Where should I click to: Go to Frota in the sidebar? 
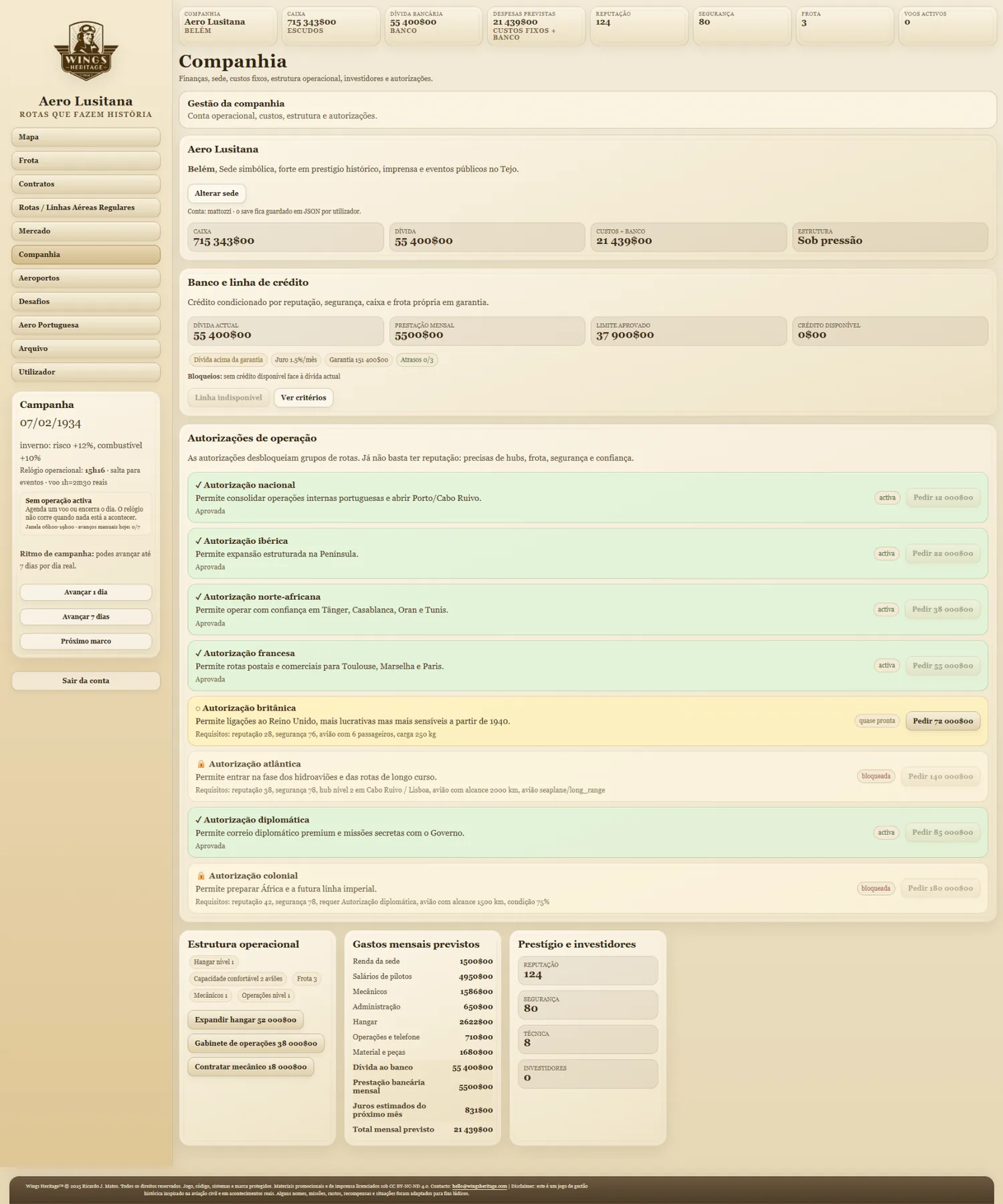(x=86, y=161)
